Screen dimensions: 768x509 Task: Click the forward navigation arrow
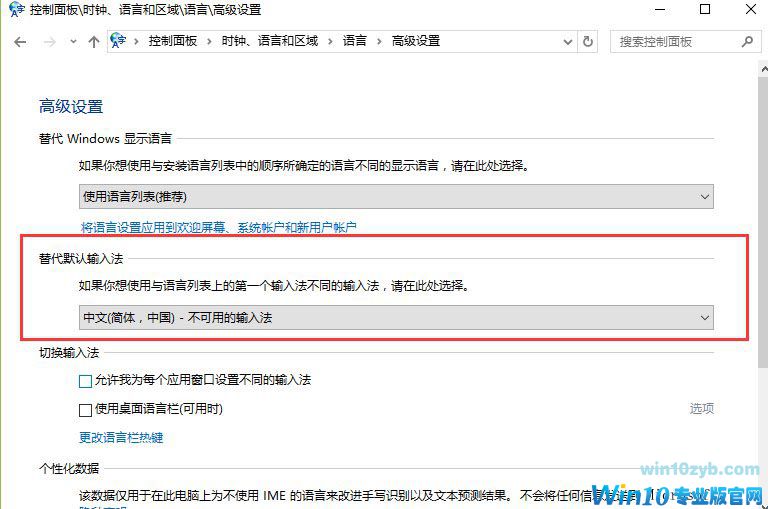click(49, 42)
